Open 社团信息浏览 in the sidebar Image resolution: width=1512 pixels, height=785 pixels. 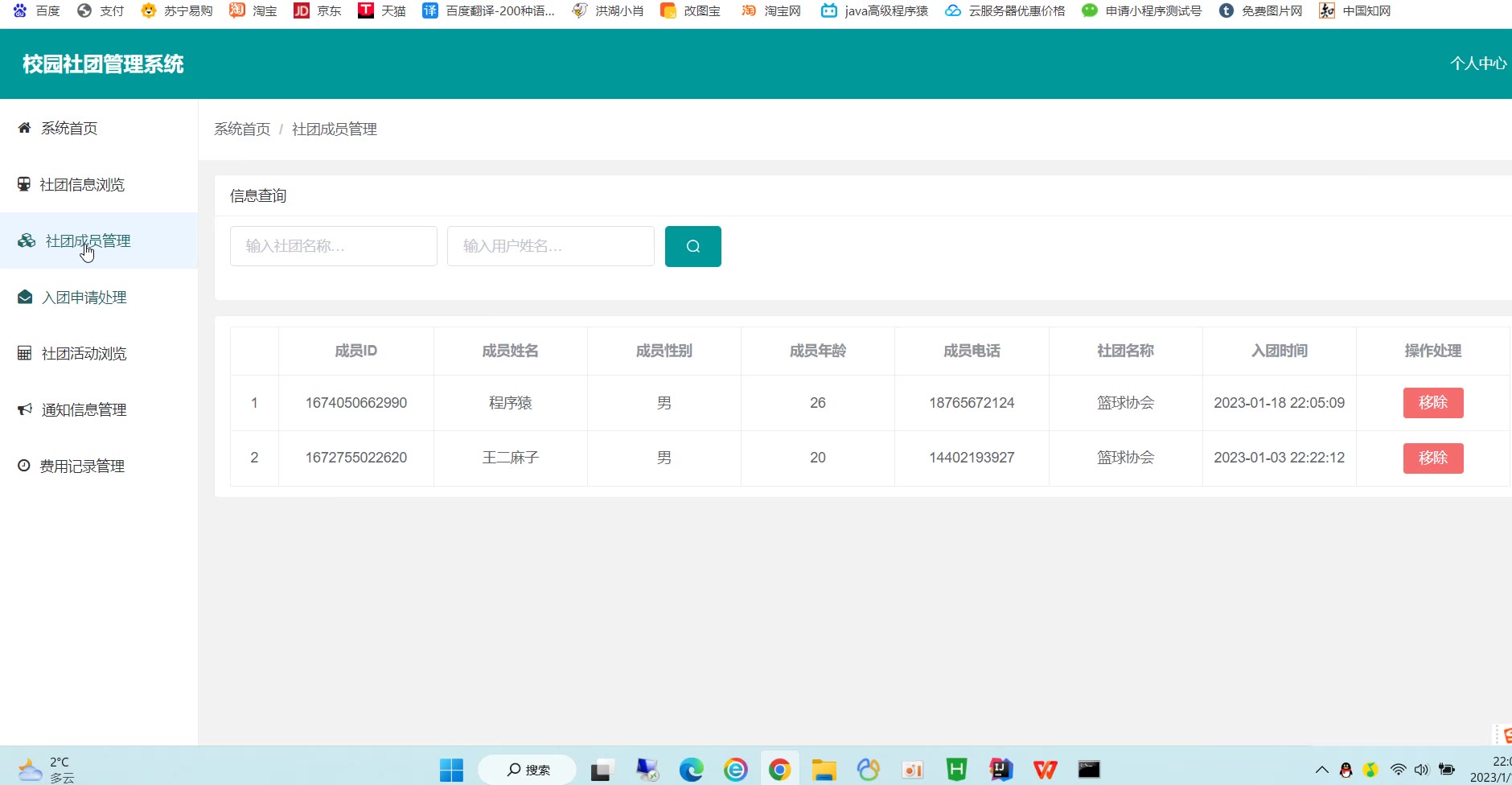pos(82,185)
